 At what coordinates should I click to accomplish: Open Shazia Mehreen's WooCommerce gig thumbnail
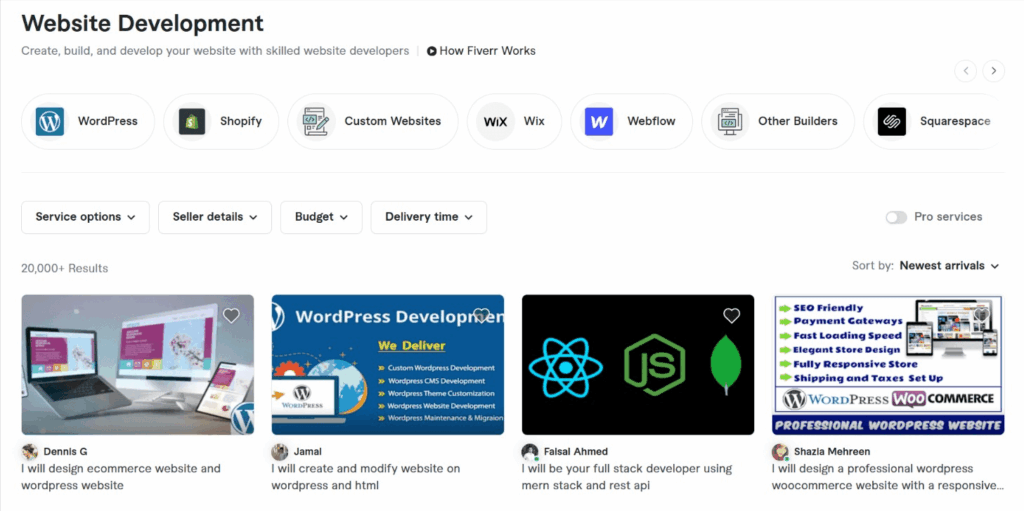click(x=887, y=364)
